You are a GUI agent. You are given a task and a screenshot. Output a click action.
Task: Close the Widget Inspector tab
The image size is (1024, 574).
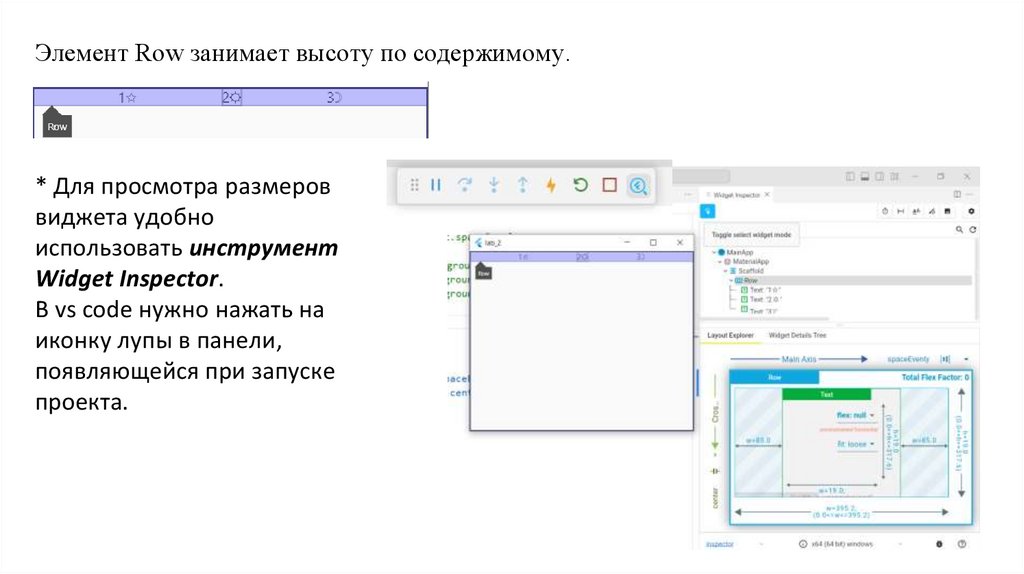[x=765, y=194]
